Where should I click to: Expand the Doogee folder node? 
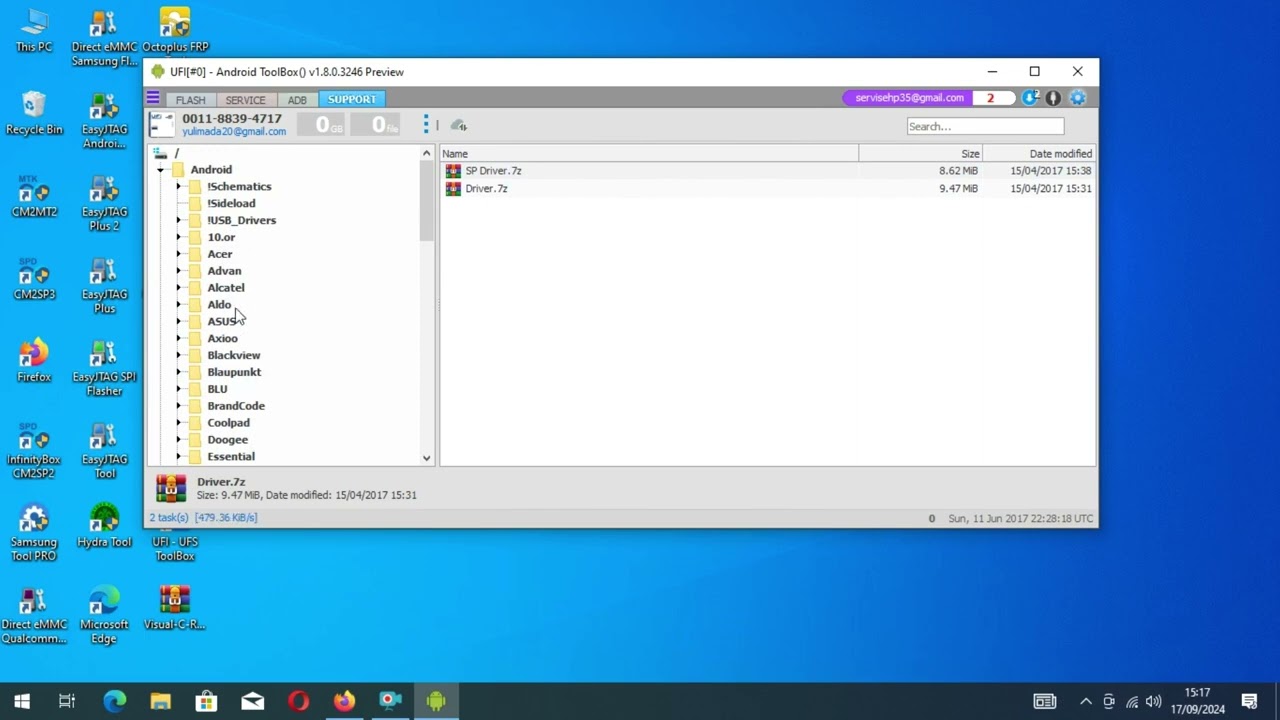pyautogui.click(x=178, y=440)
